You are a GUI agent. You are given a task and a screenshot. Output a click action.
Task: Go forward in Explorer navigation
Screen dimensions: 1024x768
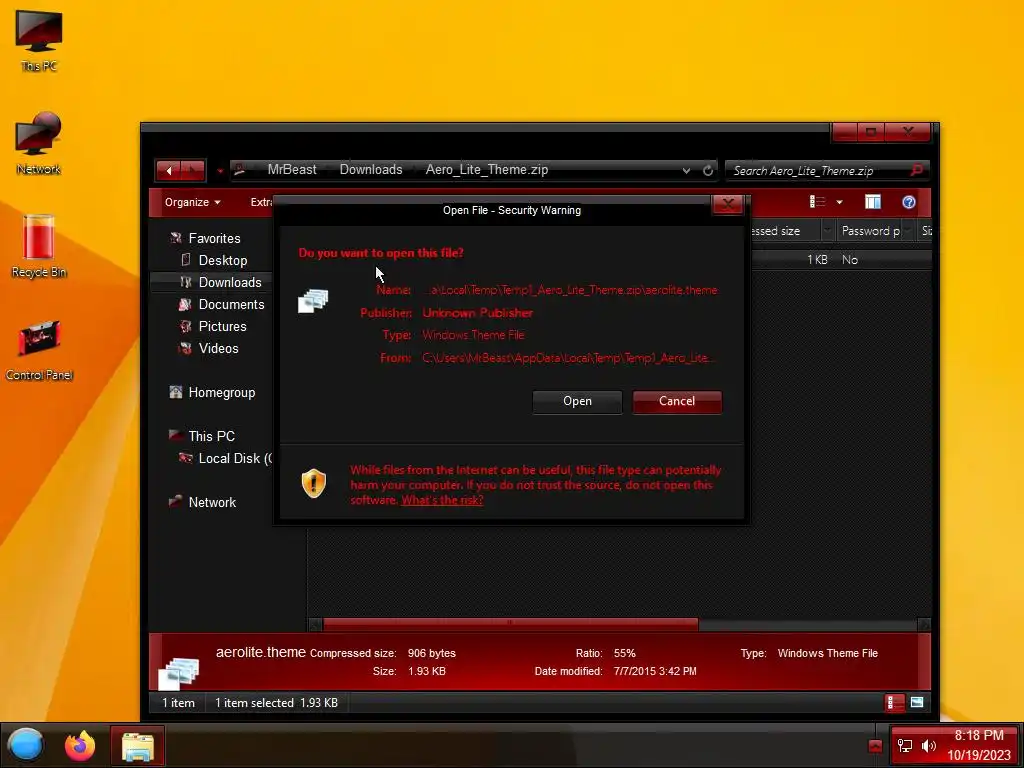click(193, 170)
